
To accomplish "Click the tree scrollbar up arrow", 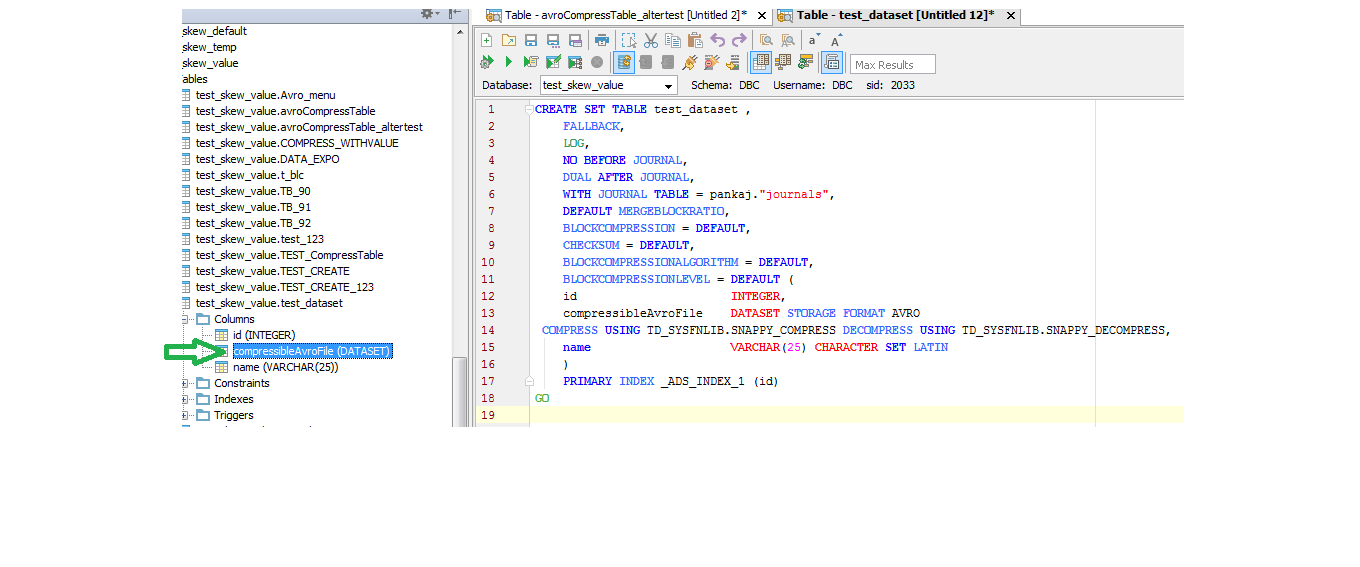I will (x=460, y=31).
